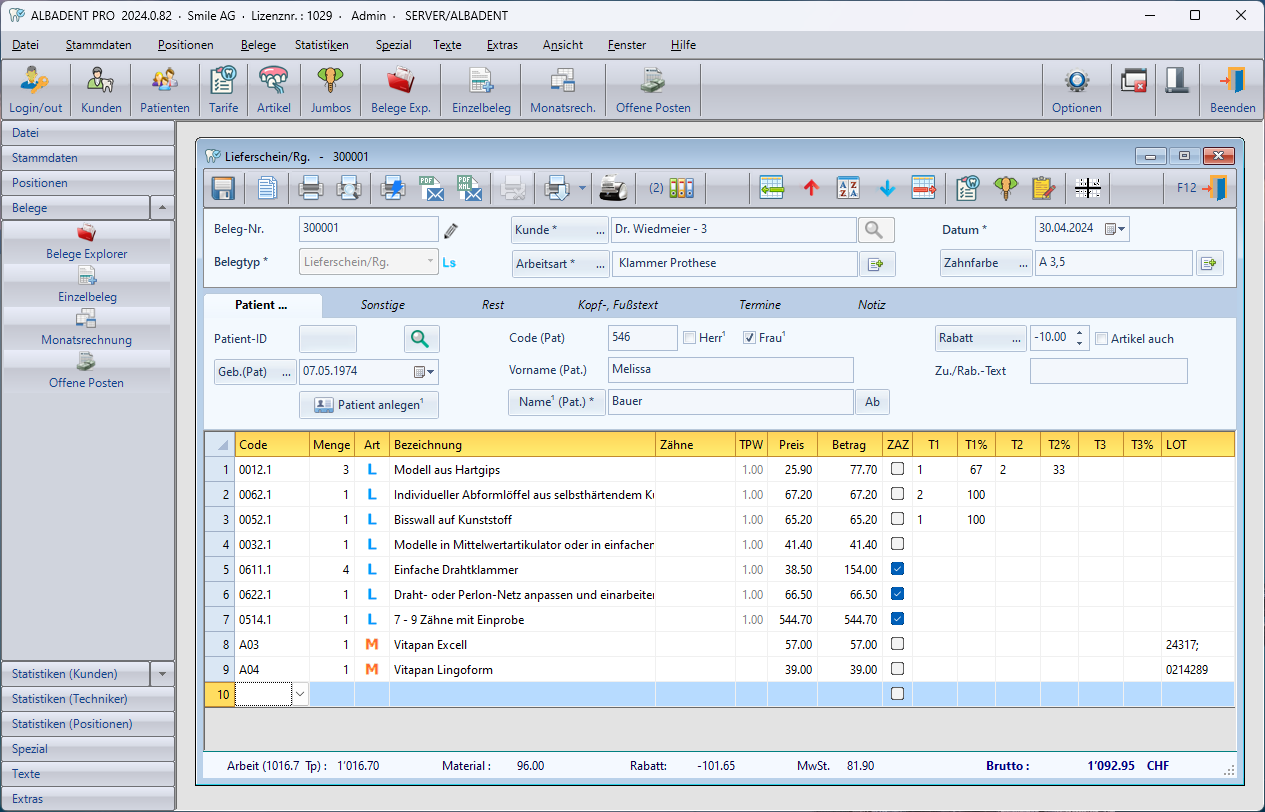
Task: Open the Datum calendar dropdown
Action: [1115, 230]
